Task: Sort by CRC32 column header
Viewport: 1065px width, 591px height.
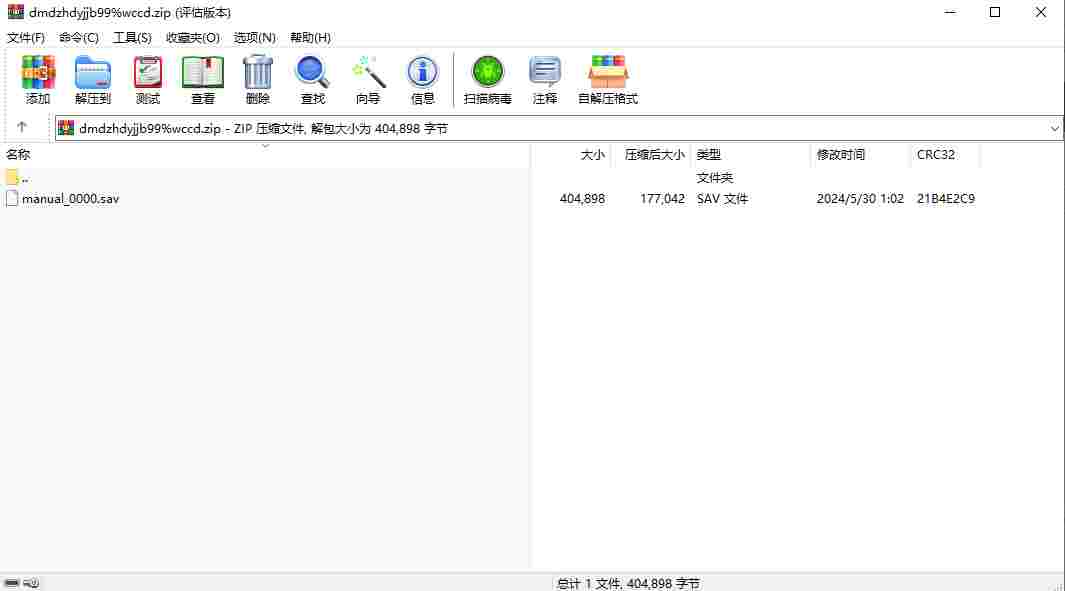Action: point(936,155)
